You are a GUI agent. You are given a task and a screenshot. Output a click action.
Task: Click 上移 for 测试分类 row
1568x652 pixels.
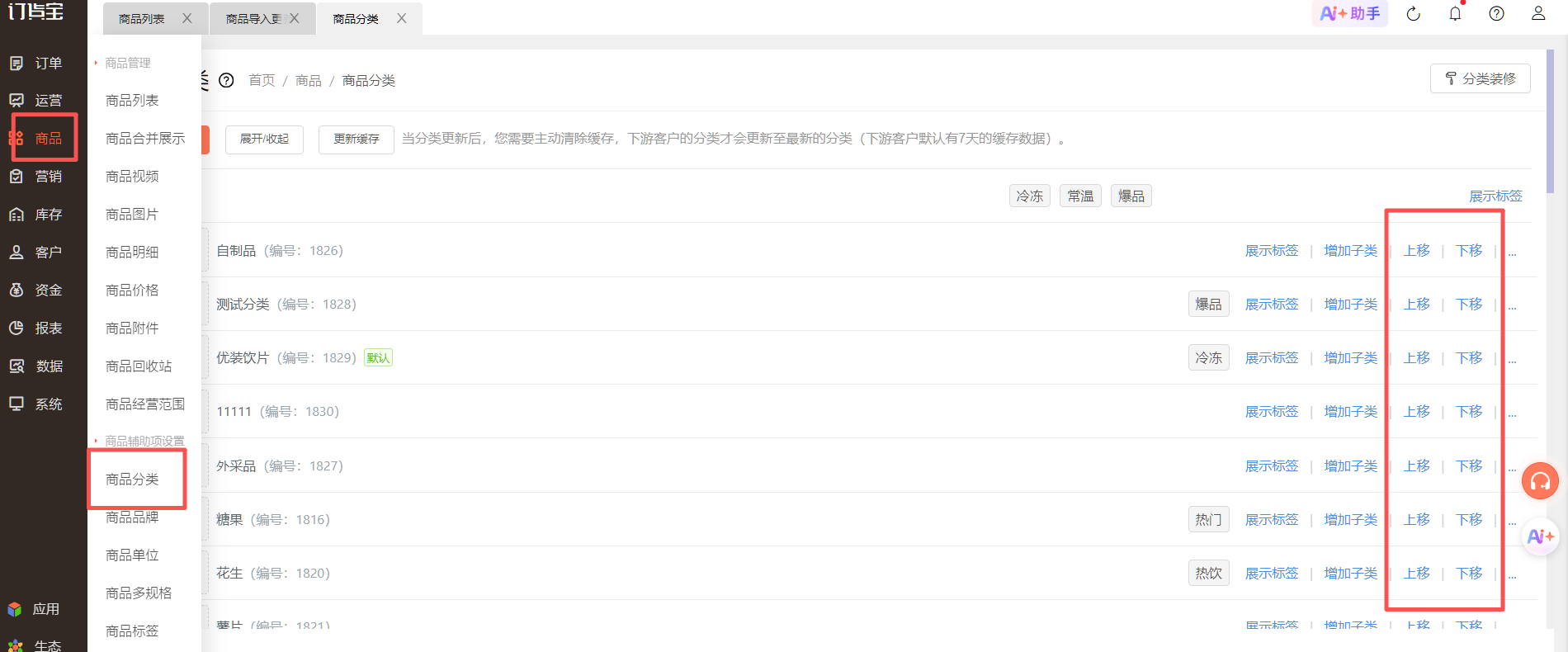1417,305
